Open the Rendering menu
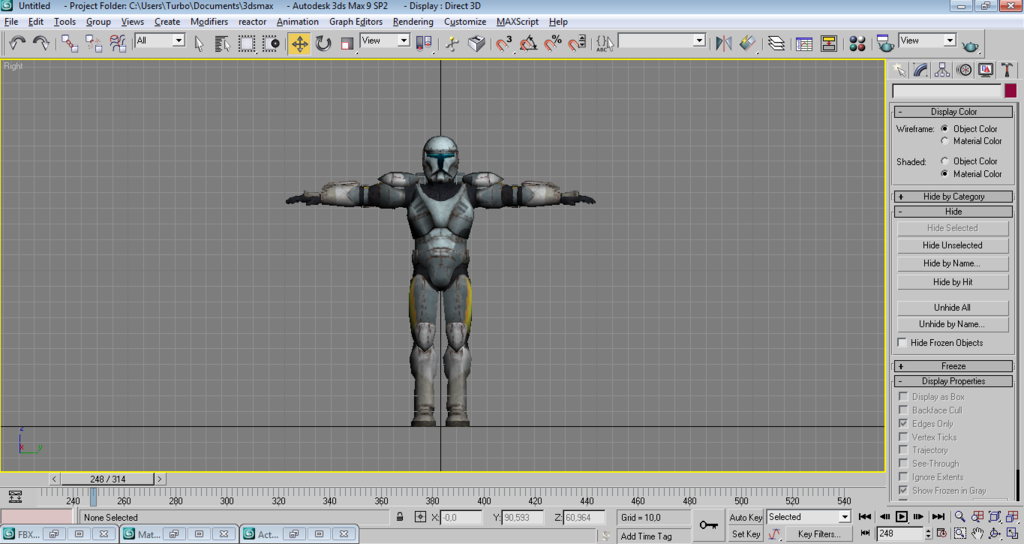This screenshot has width=1024, height=544. 413,22
